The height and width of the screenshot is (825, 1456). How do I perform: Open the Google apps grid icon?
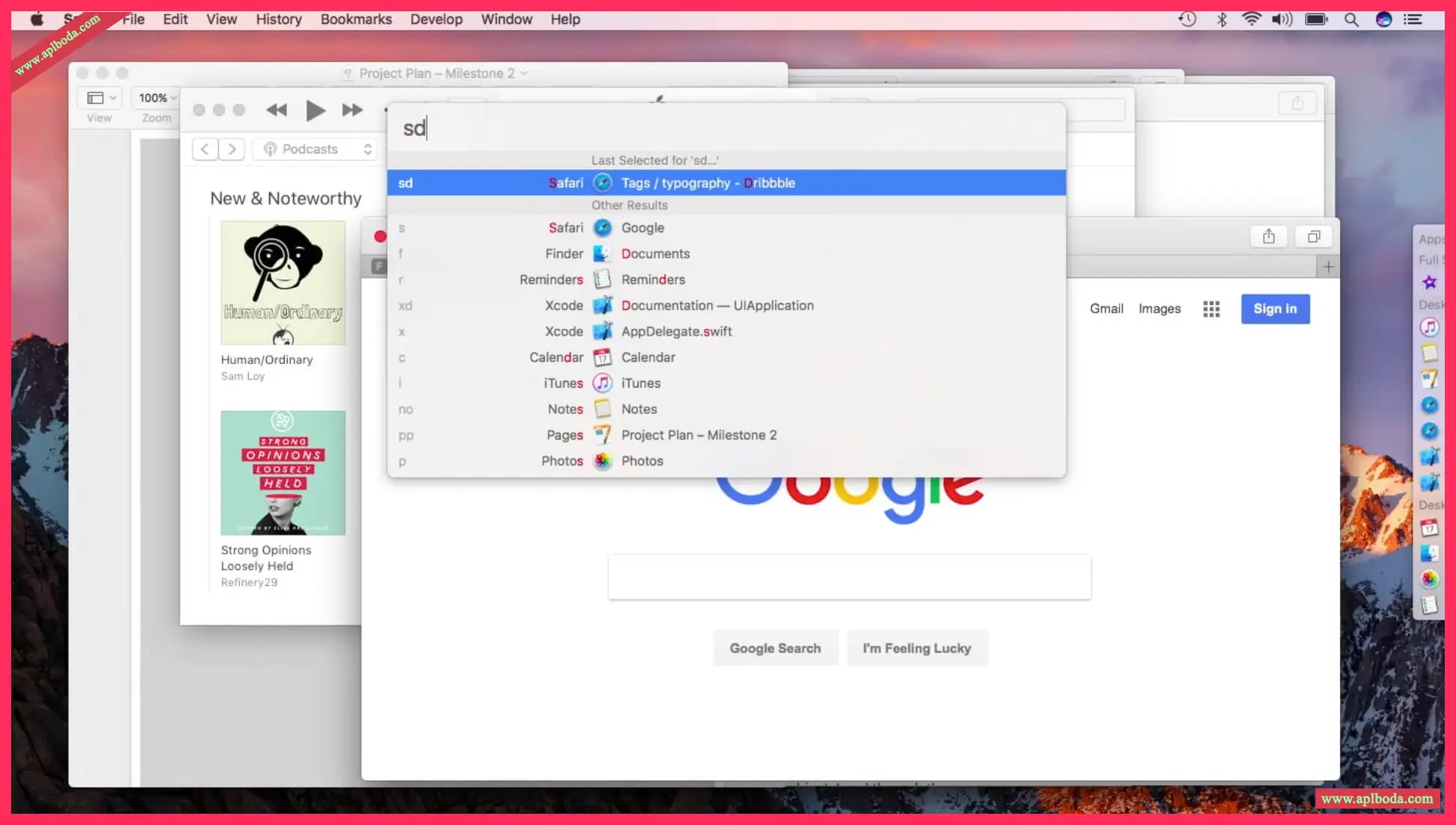[1211, 309]
